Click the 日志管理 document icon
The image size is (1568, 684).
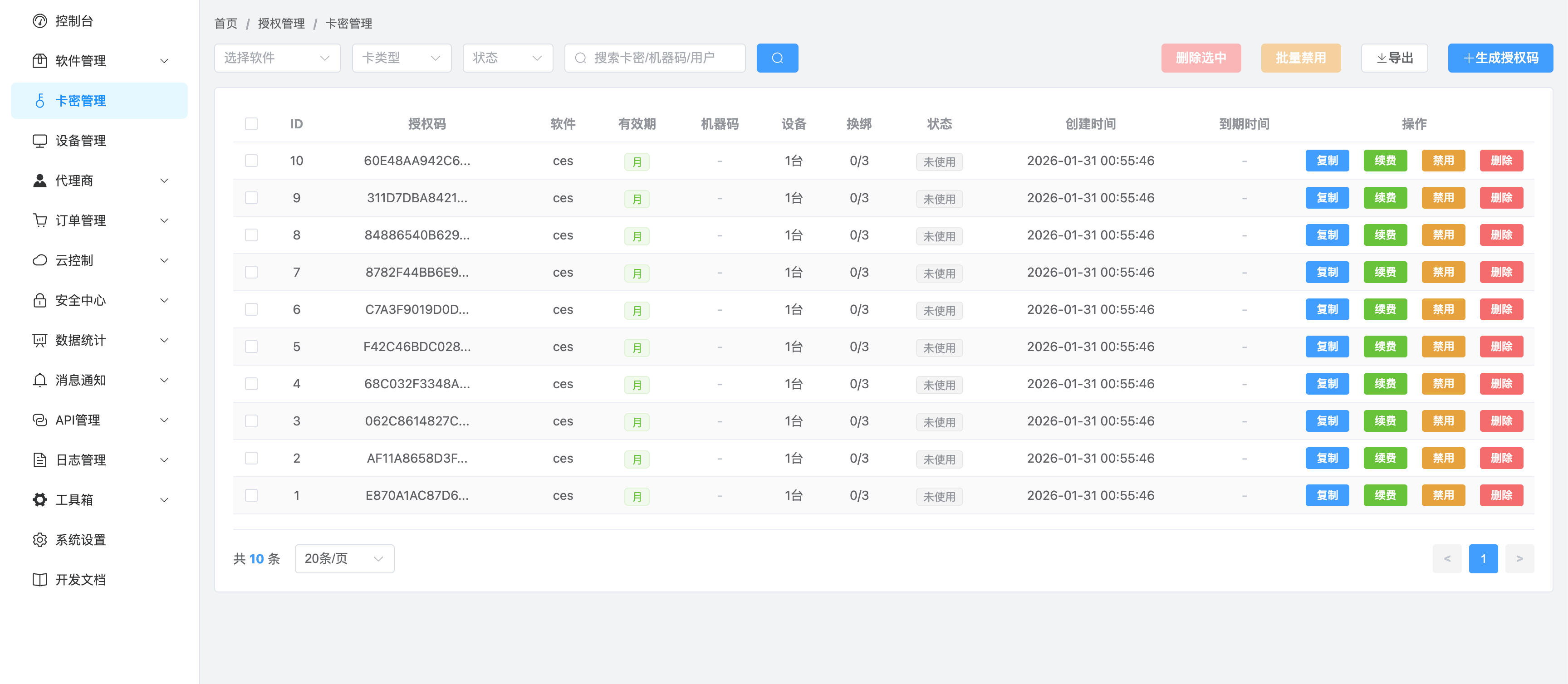click(x=39, y=460)
